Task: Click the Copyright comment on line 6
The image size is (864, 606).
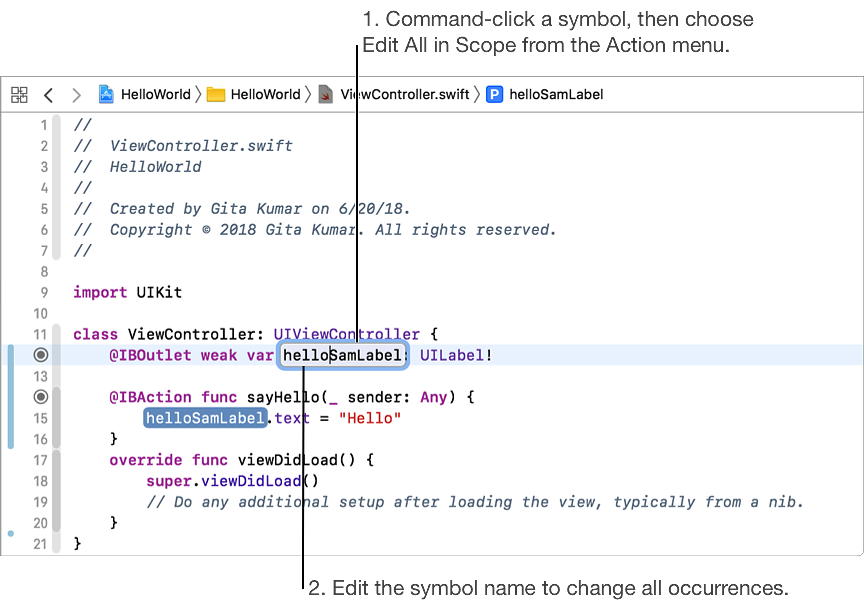Action: [x=315, y=230]
